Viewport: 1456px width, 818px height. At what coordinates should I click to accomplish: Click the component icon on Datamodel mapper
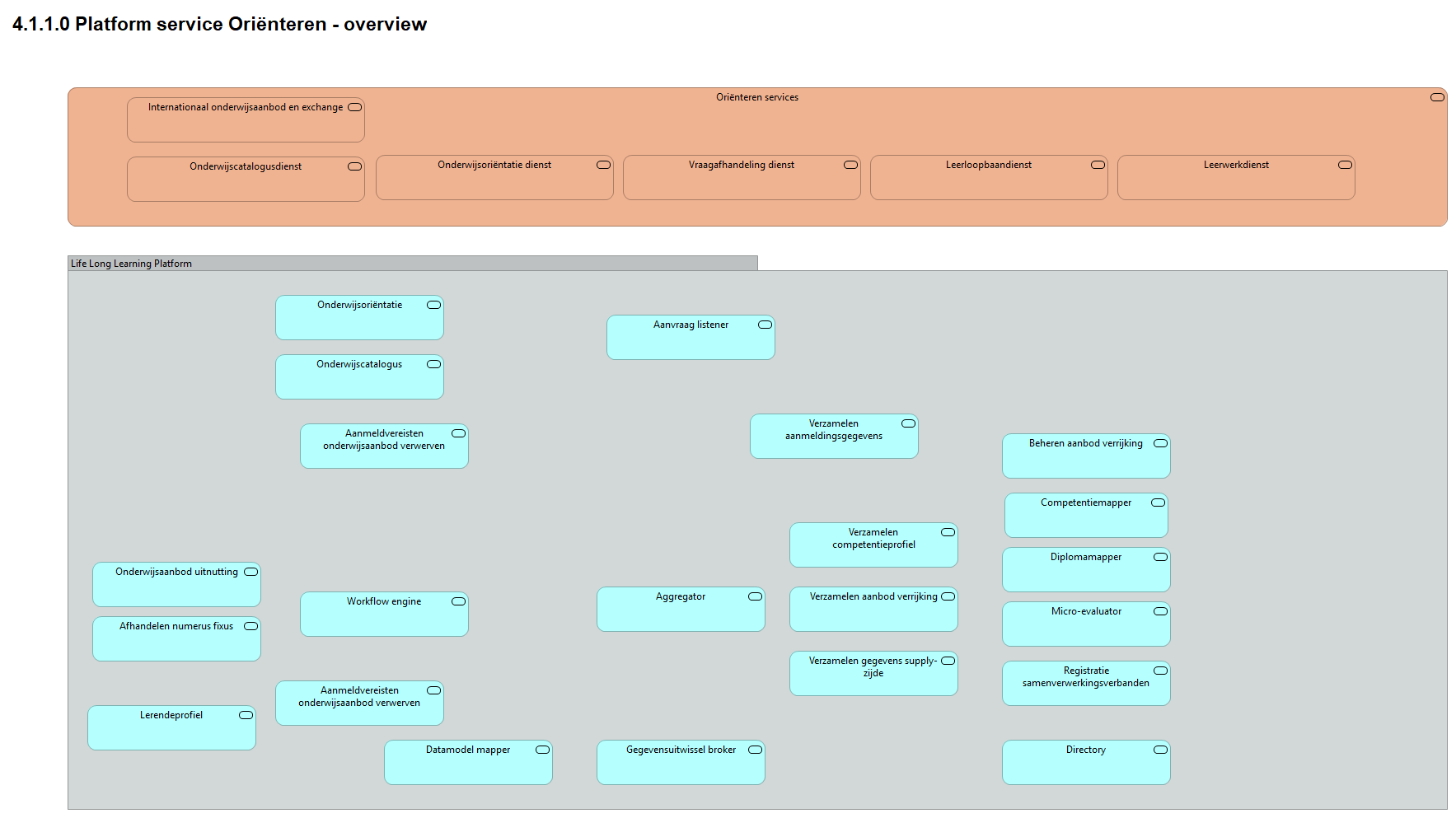(x=541, y=750)
